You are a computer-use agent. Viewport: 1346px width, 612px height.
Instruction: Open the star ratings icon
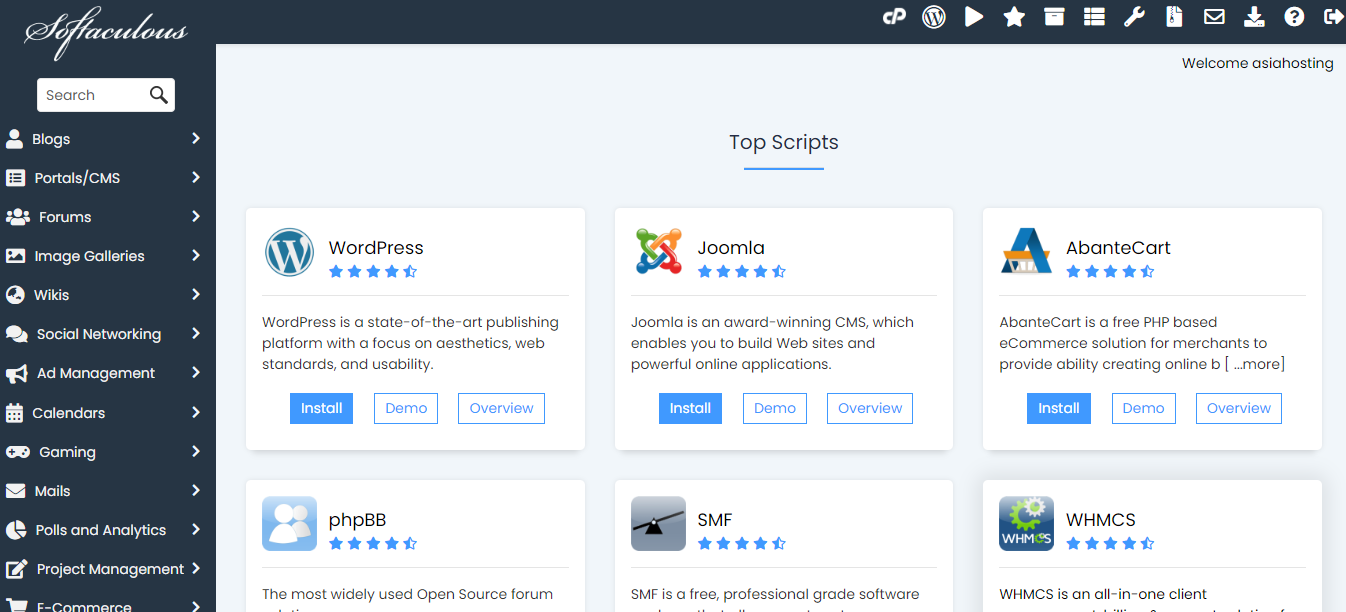[x=1014, y=17]
